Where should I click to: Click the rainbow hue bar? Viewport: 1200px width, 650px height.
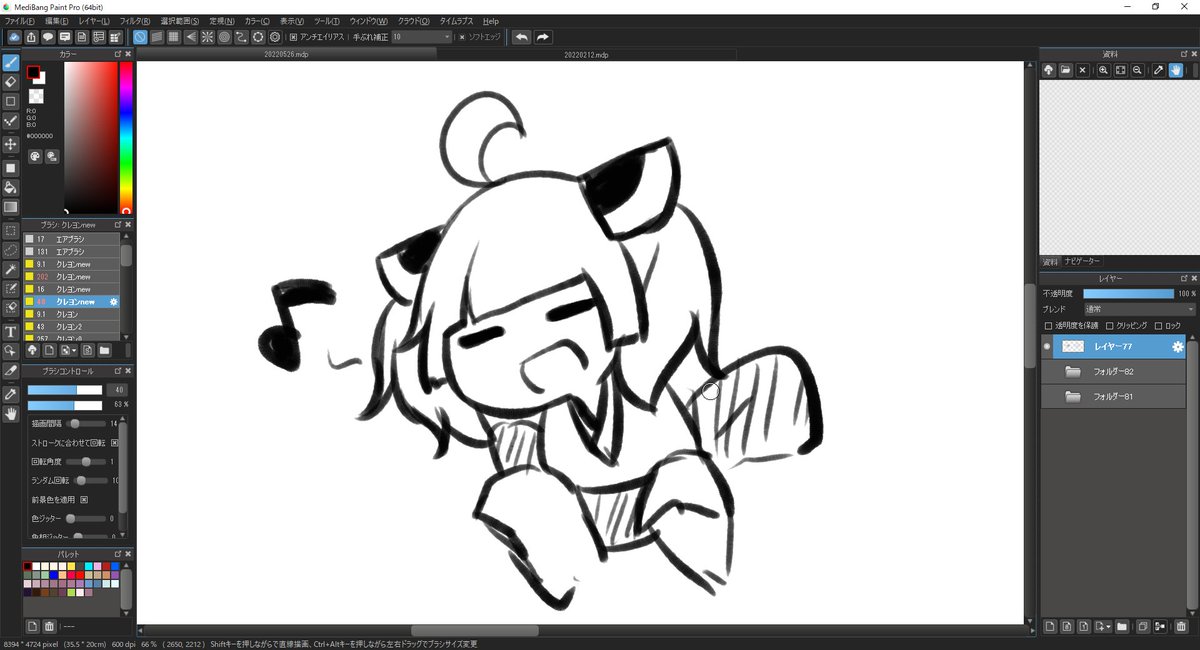[x=126, y=137]
